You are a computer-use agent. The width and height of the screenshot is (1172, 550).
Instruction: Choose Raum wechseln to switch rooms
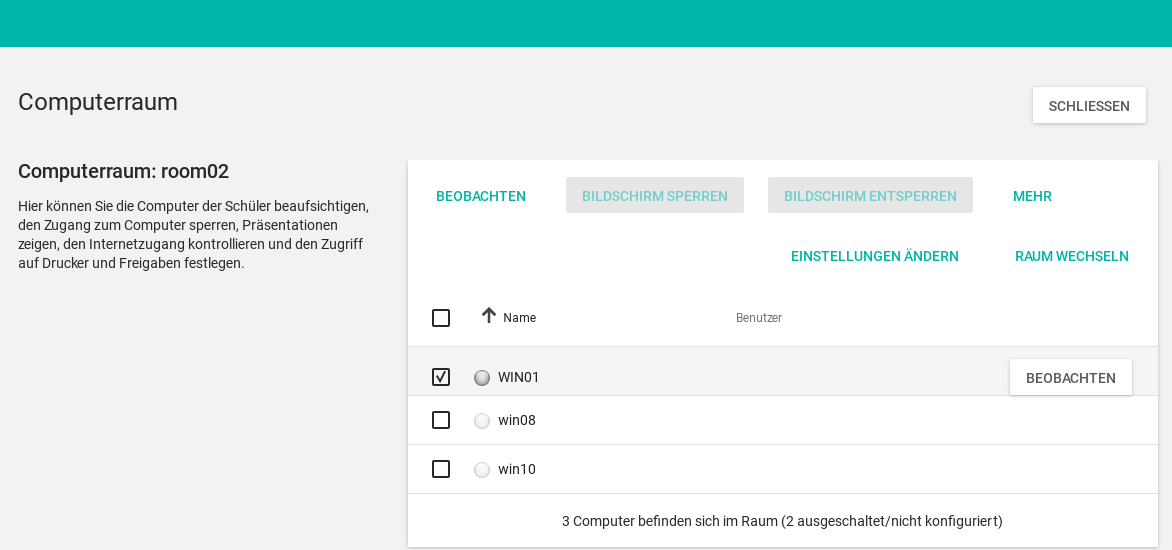tap(1071, 256)
